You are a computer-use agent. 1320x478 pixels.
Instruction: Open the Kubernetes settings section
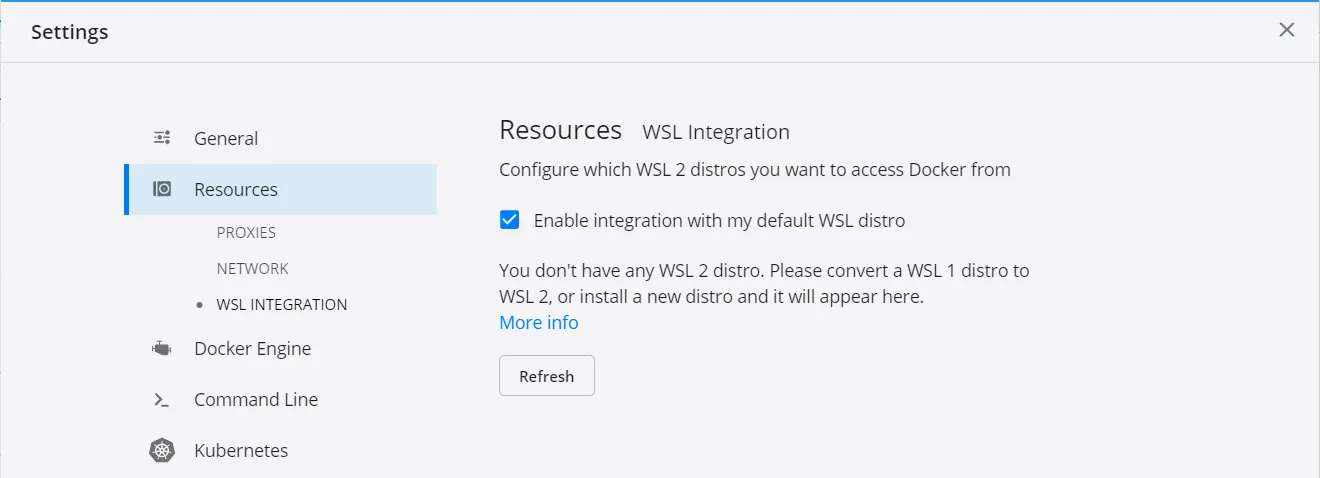pyautogui.click(x=241, y=451)
